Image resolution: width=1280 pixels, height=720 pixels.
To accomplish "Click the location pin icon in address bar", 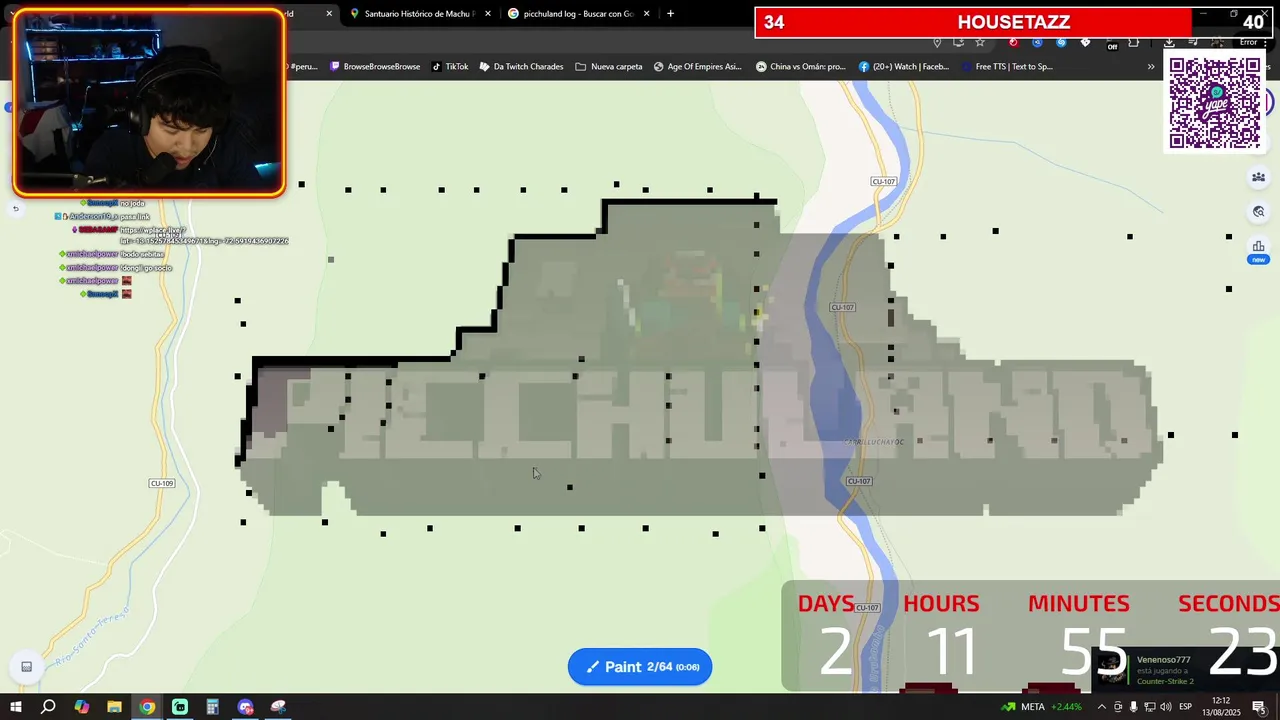I will click(x=937, y=42).
